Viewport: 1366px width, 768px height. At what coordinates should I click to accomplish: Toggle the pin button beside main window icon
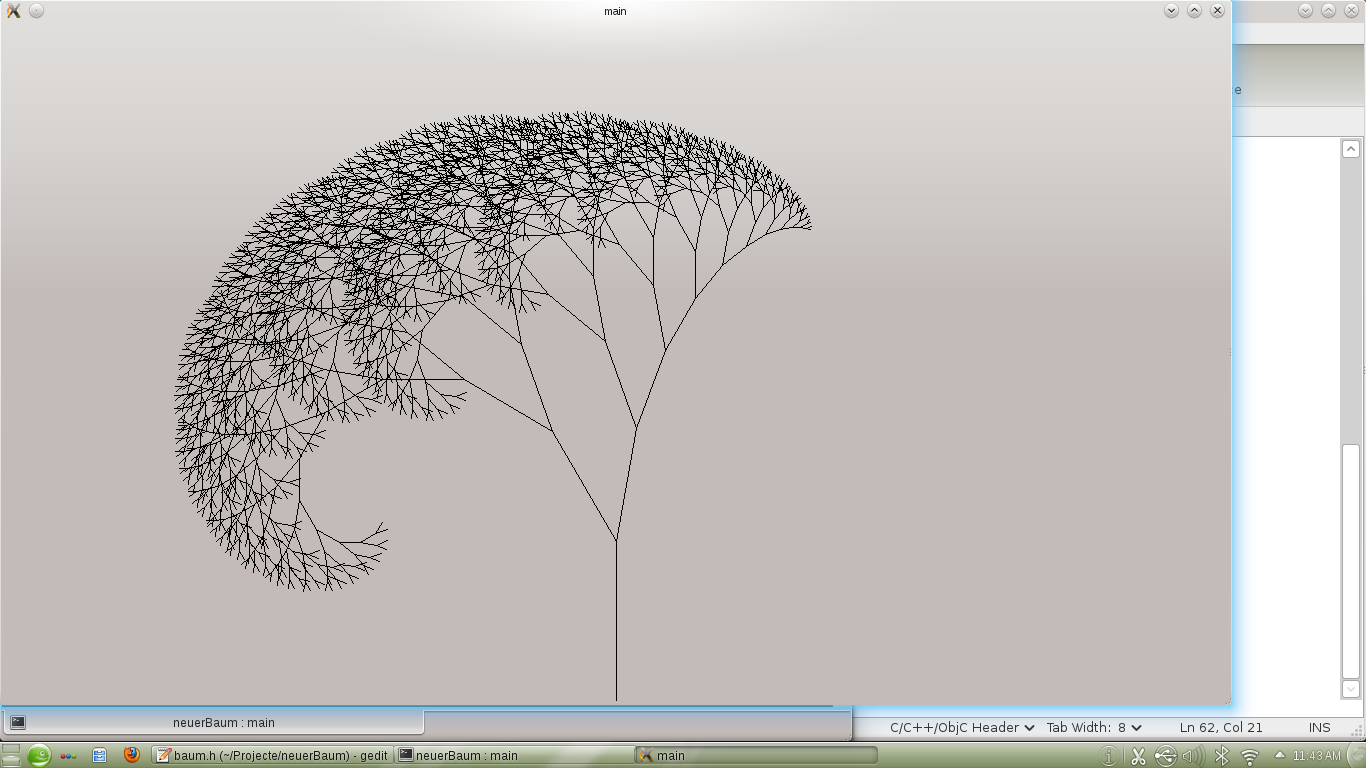point(36,11)
